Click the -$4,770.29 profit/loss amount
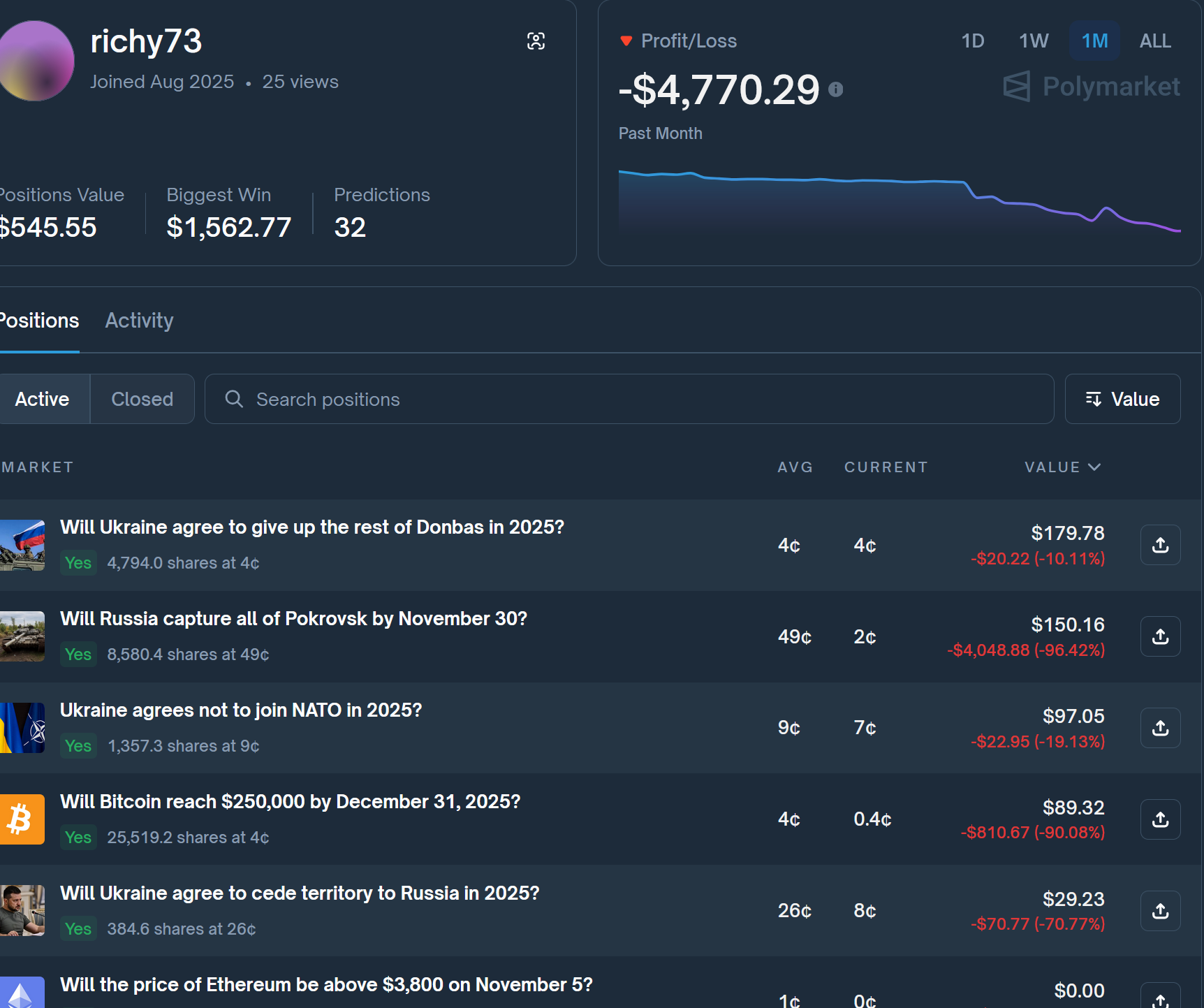 click(x=719, y=90)
